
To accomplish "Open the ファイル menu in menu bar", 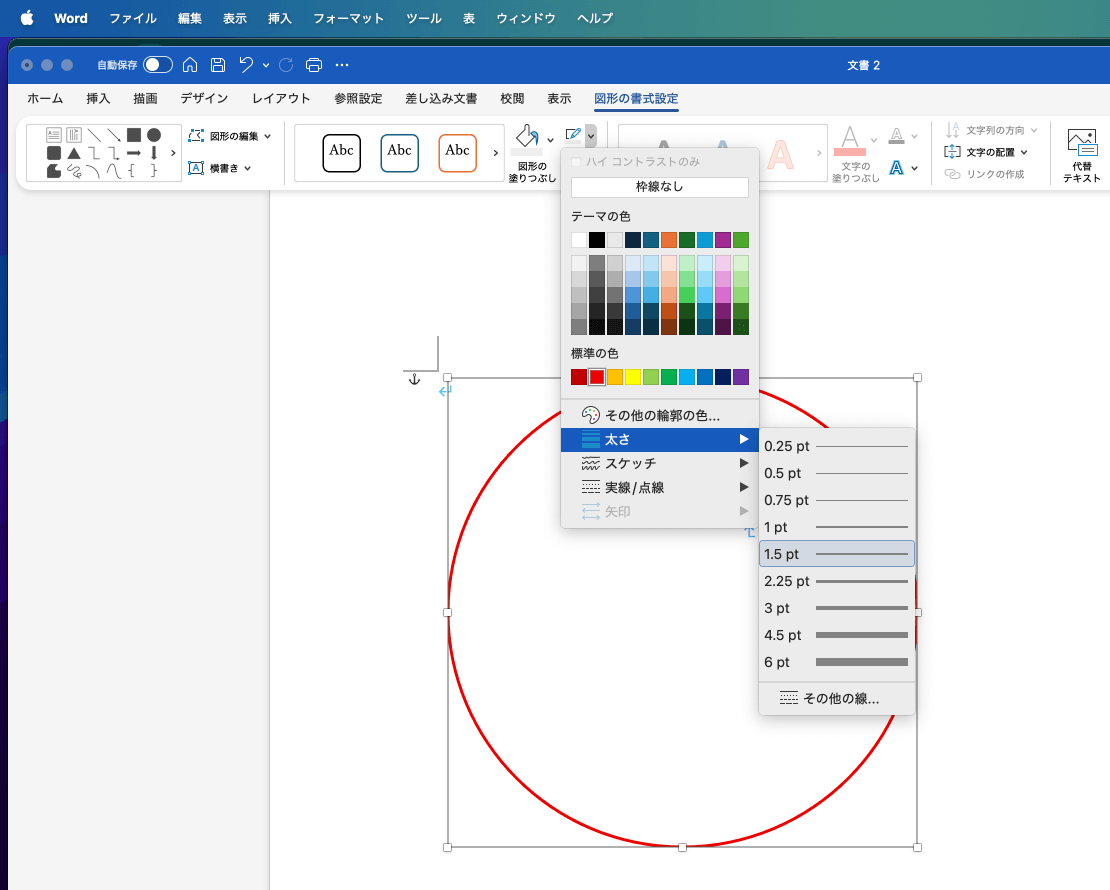I will tap(132, 18).
